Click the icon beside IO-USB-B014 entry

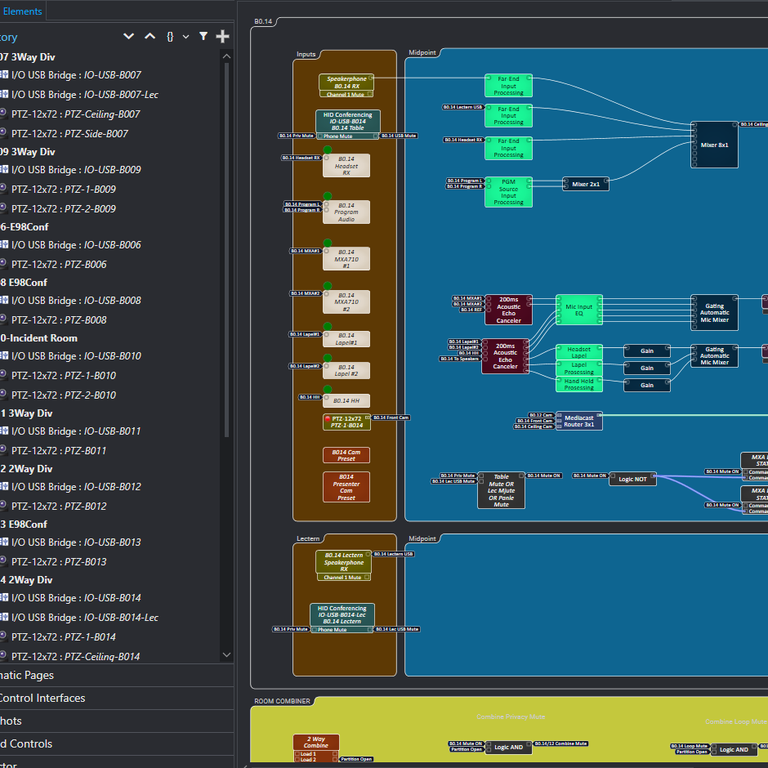[x=4, y=597]
